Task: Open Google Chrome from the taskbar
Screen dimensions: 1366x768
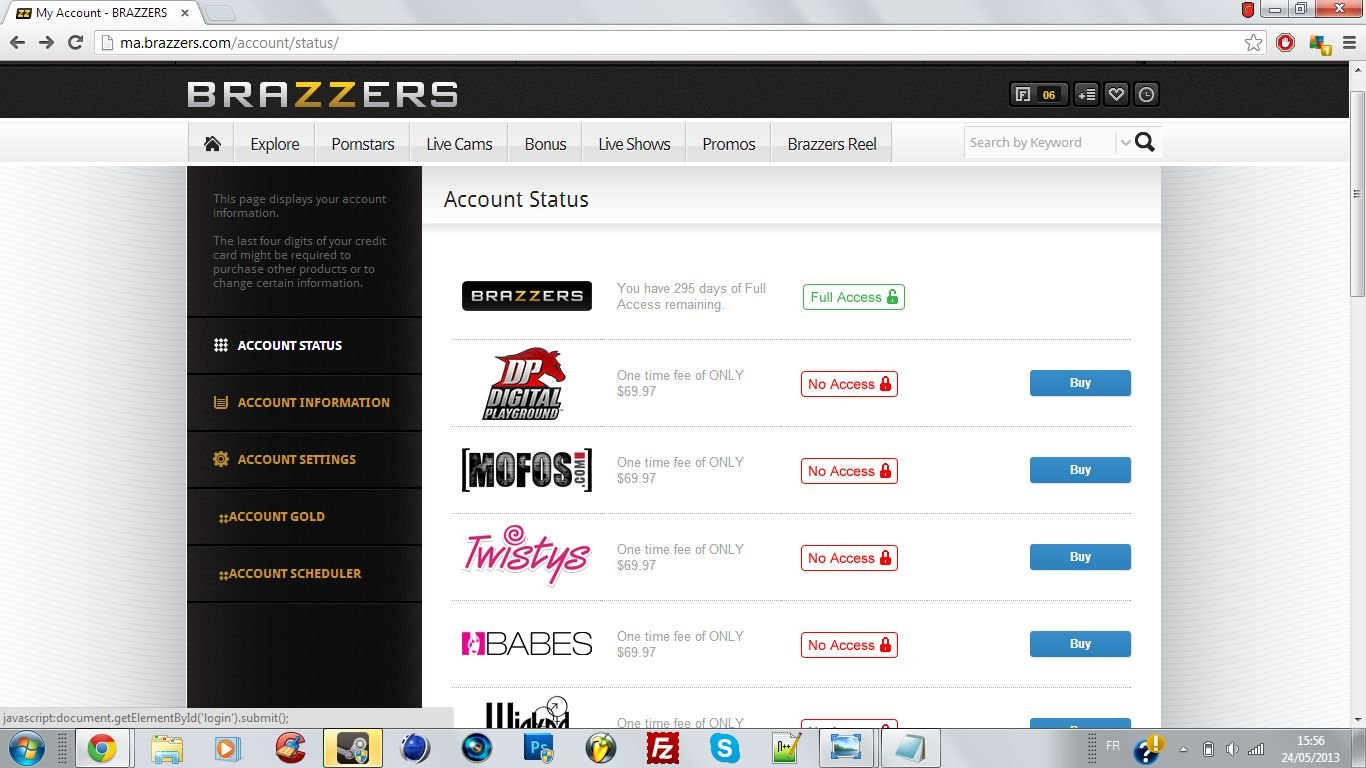Action: coord(101,748)
